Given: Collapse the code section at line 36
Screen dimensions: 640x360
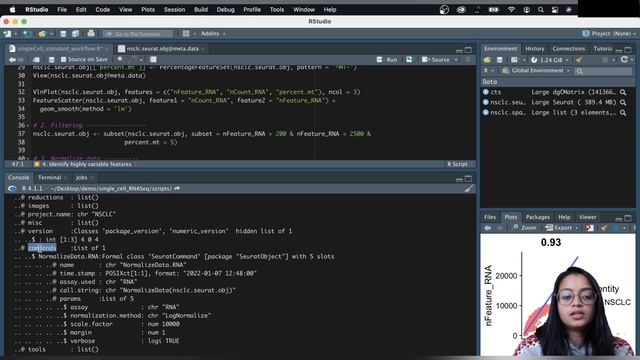Looking at the screenshot, I should pos(28,125).
